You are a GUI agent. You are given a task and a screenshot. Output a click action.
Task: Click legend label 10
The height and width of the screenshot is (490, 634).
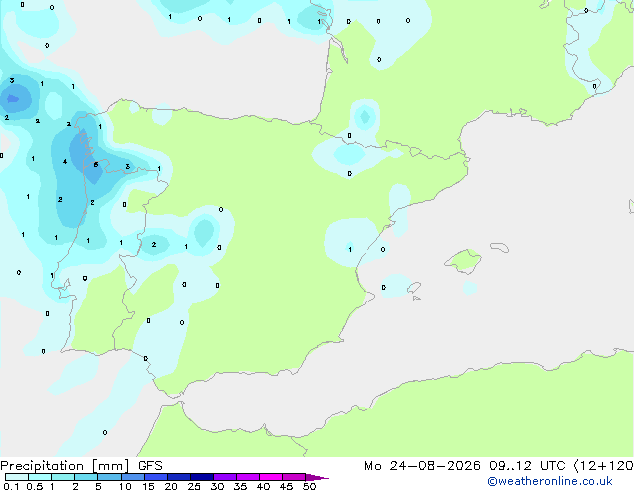pyautogui.click(x=125, y=486)
